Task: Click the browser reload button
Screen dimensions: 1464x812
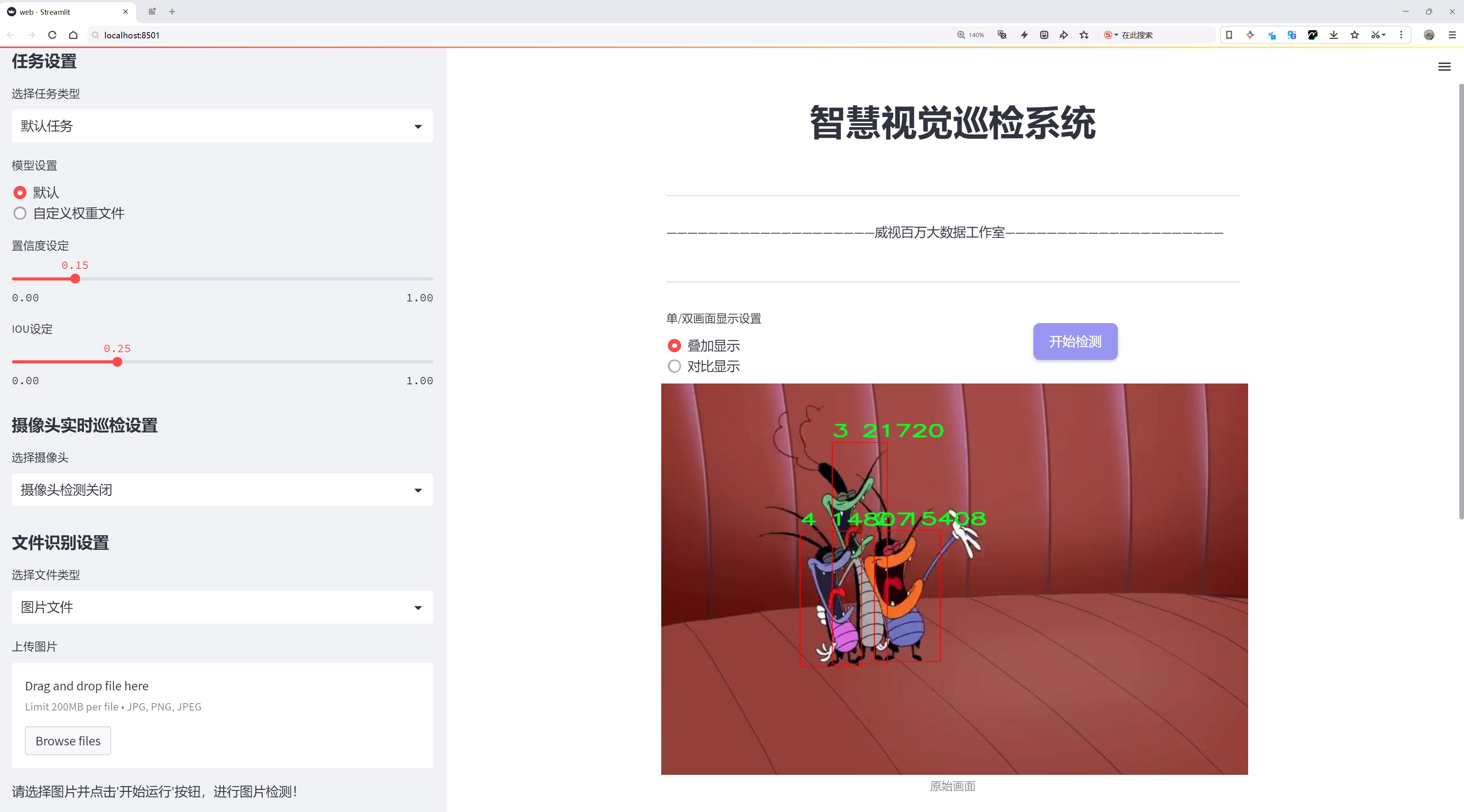Action: (52, 35)
